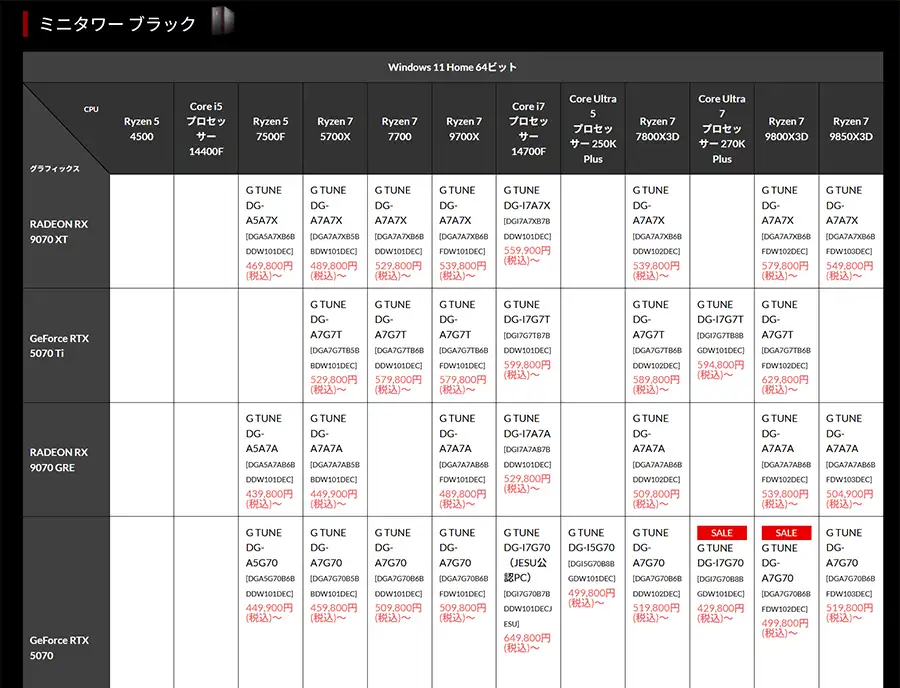Open RTX 5070 with Ryzen 7 9850X3D model
Viewport: 900px width, 688px height.
click(850, 574)
